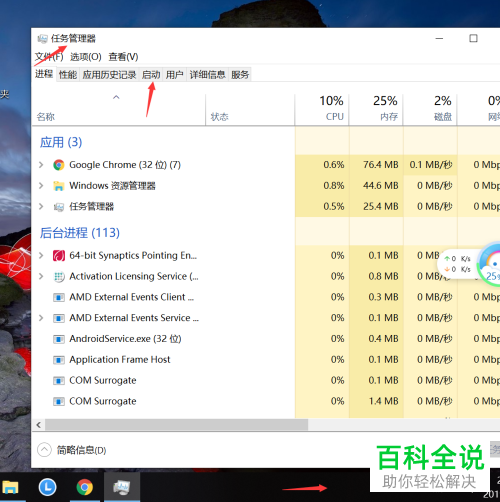Switch to the 进程 tab
Screen dimensions: 500x502
44,74
